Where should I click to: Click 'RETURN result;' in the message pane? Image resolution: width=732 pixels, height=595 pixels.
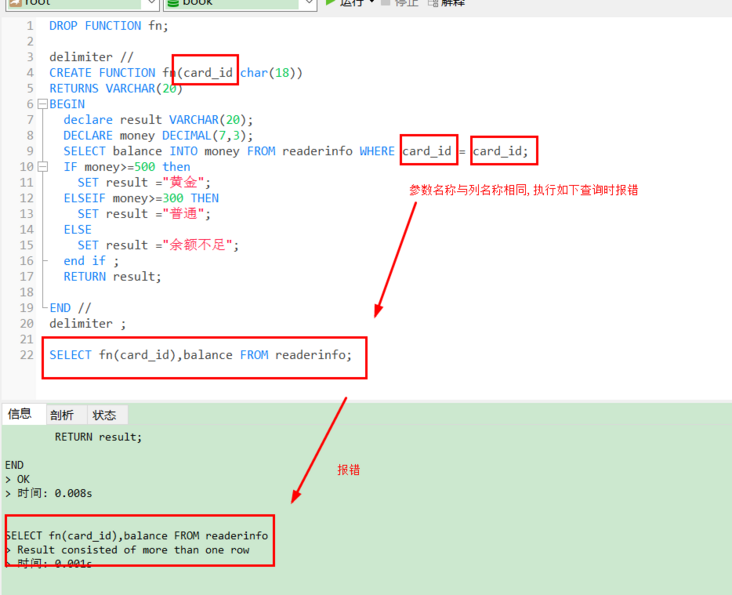[98, 437]
